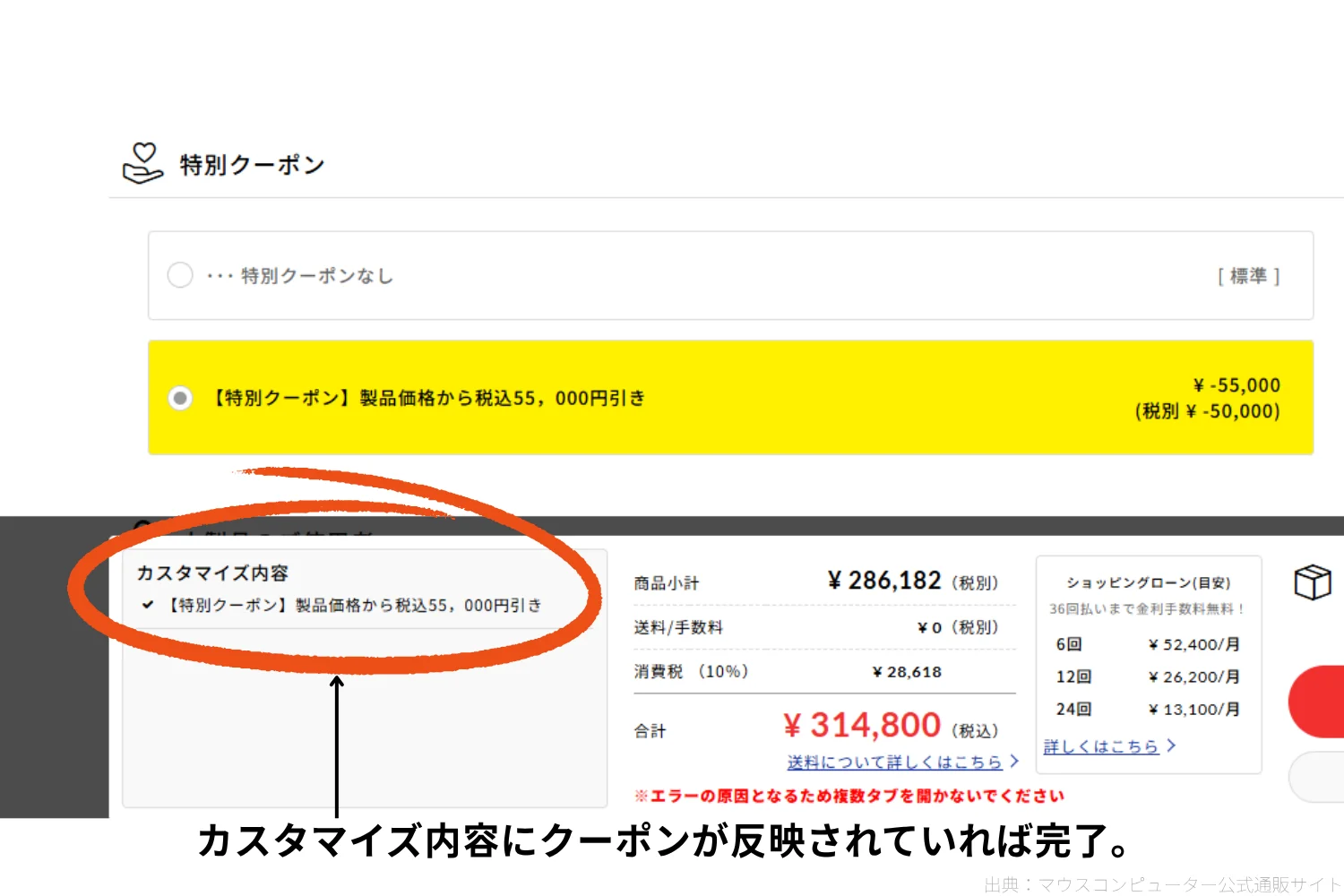Select the 55,000円引き coupon radio button
The width and height of the screenshot is (1344, 896).
pyautogui.click(x=180, y=398)
